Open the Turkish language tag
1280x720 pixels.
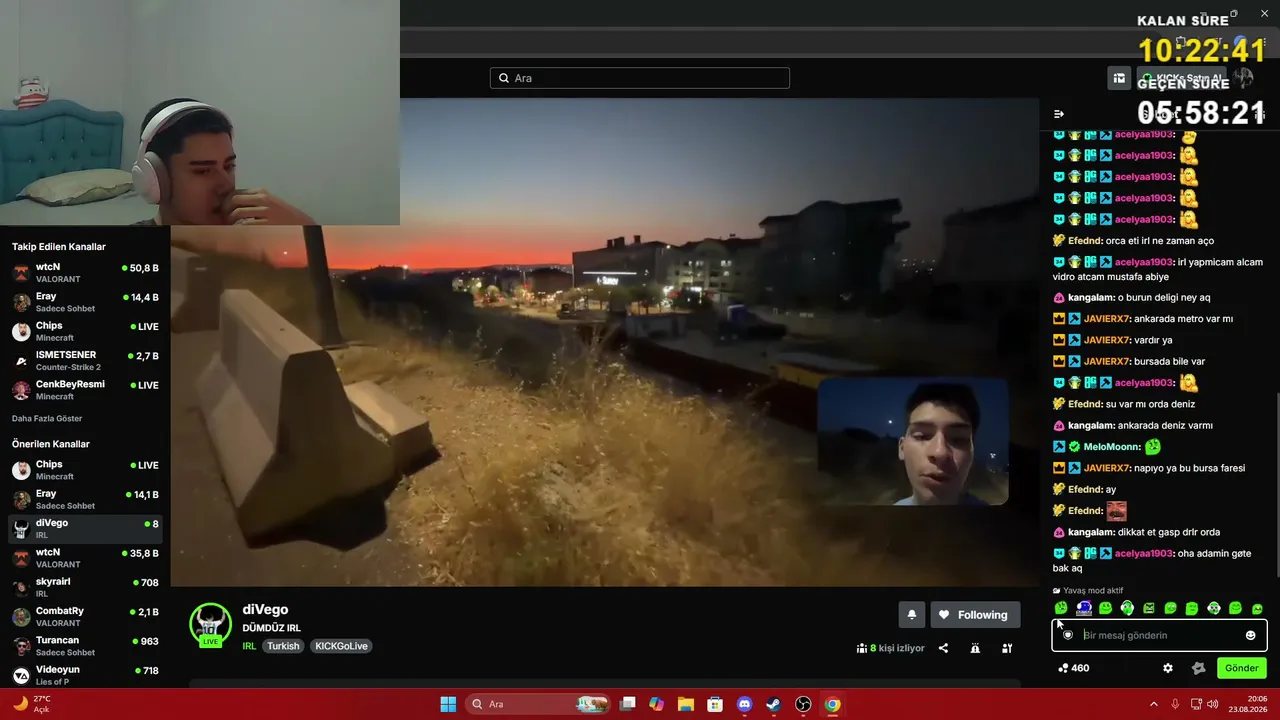pyautogui.click(x=283, y=646)
